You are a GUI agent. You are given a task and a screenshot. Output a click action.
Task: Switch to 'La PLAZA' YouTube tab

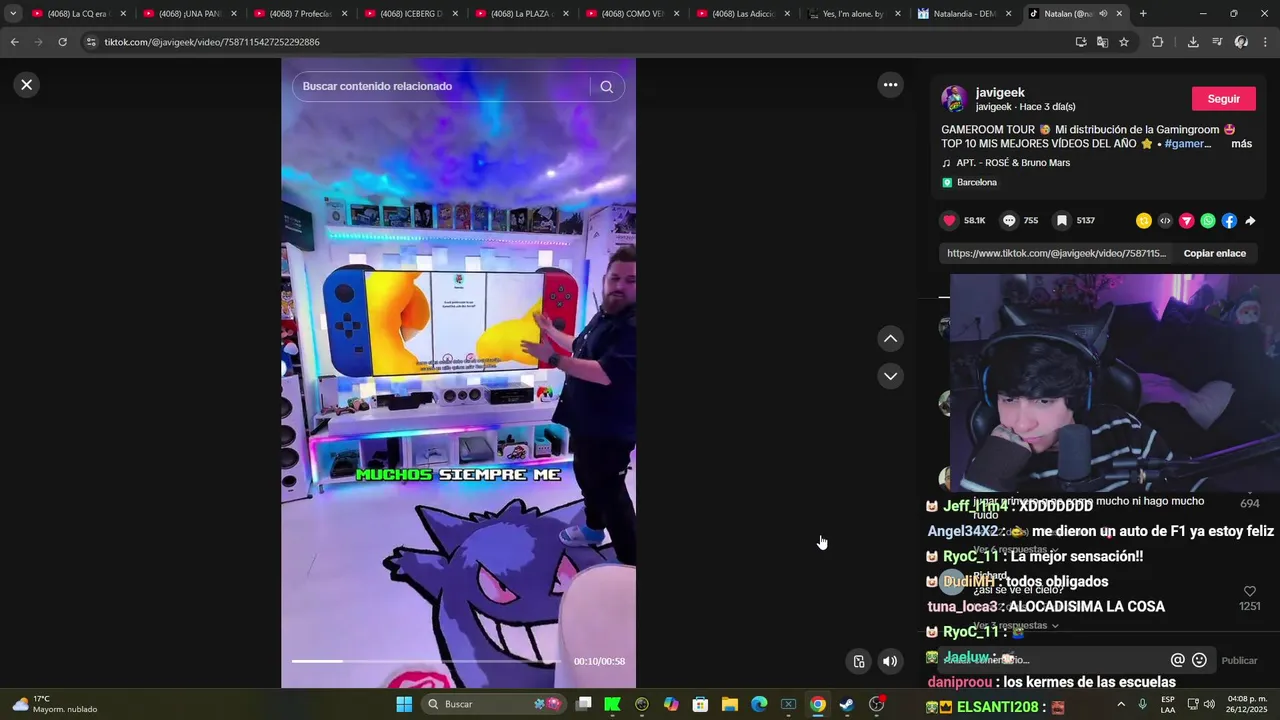point(520,14)
